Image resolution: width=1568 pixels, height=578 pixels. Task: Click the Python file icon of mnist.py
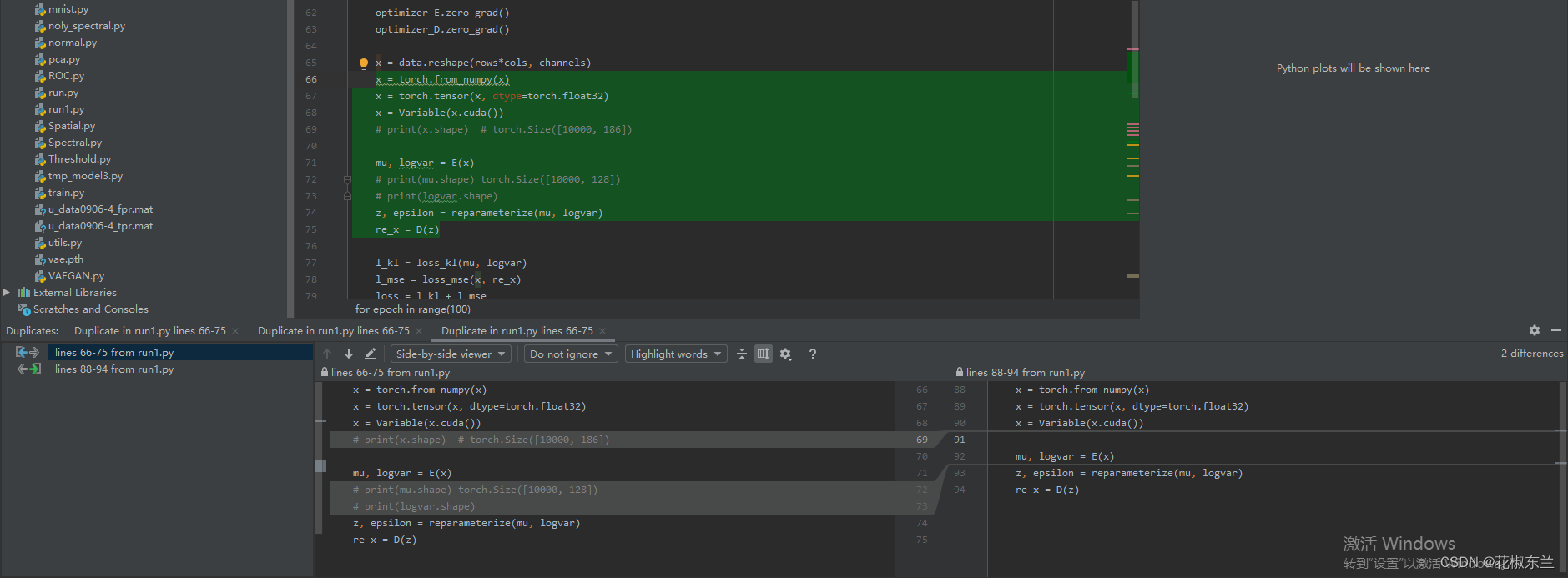(x=40, y=9)
